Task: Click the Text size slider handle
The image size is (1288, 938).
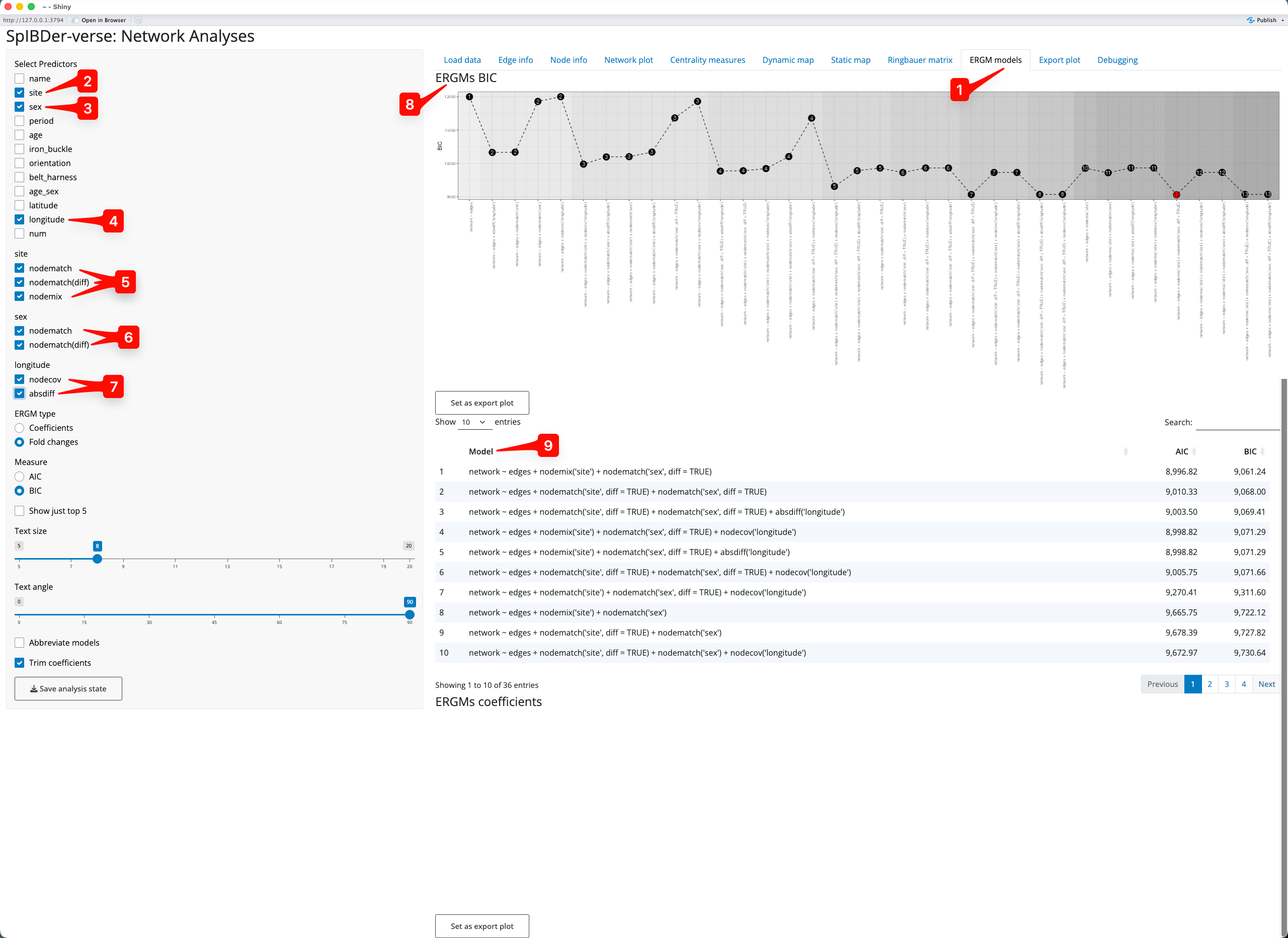Action: pyautogui.click(x=97, y=559)
